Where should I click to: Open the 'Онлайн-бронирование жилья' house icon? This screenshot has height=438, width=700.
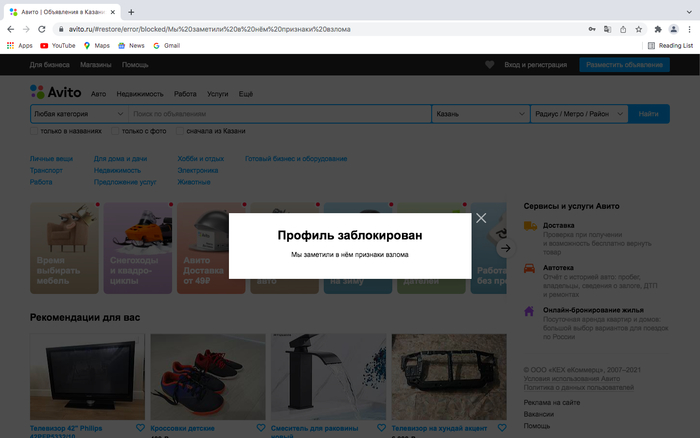click(529, 311)
